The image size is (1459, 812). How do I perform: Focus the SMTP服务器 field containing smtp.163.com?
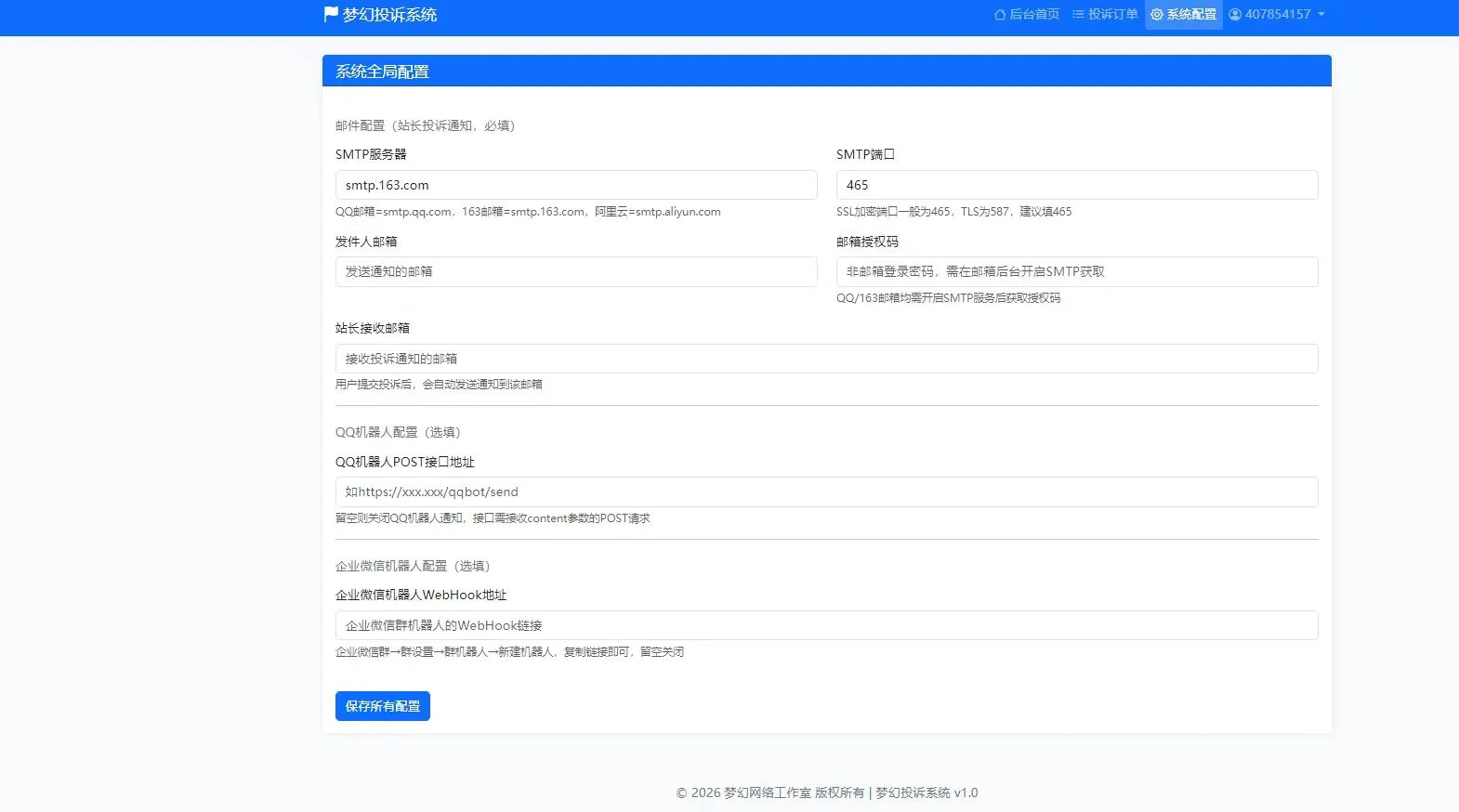pos(576,185)
